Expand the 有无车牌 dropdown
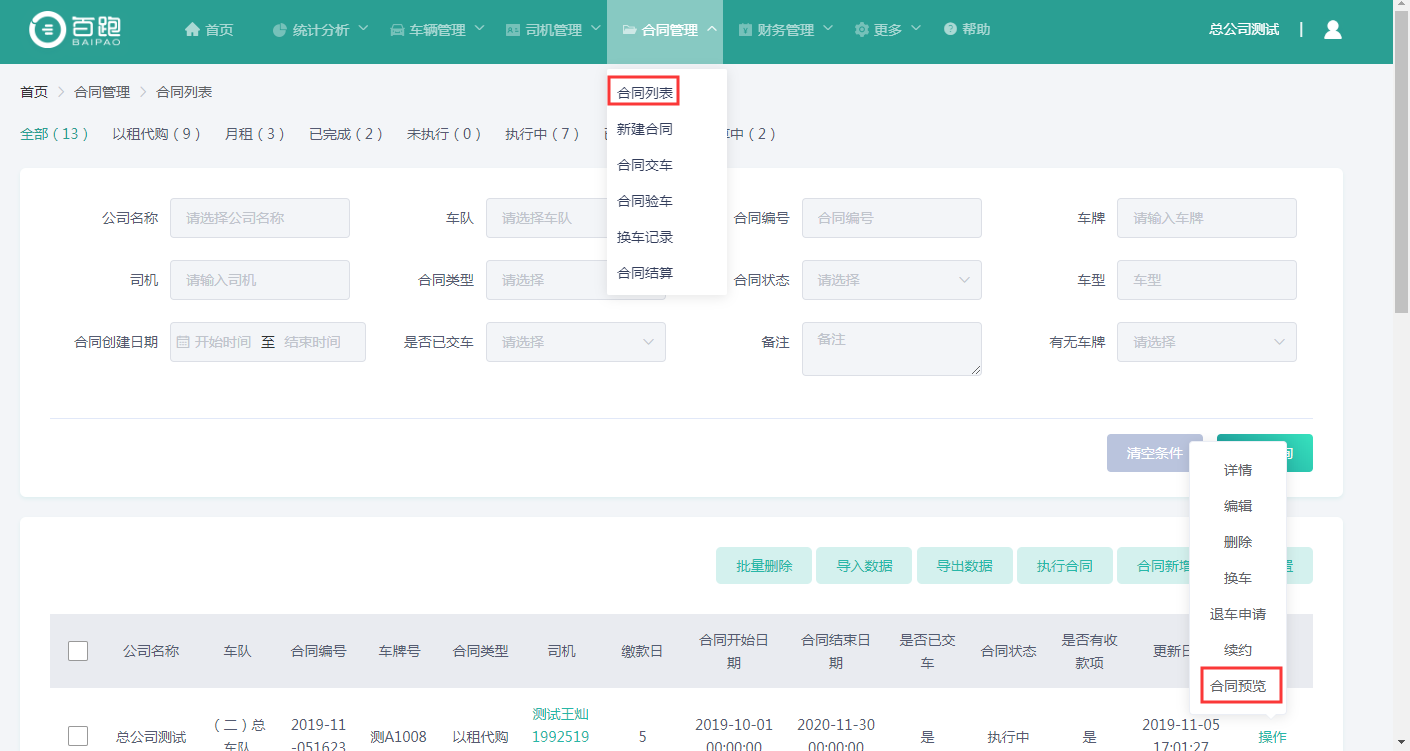1410x751 pixels. [1206, 342]
